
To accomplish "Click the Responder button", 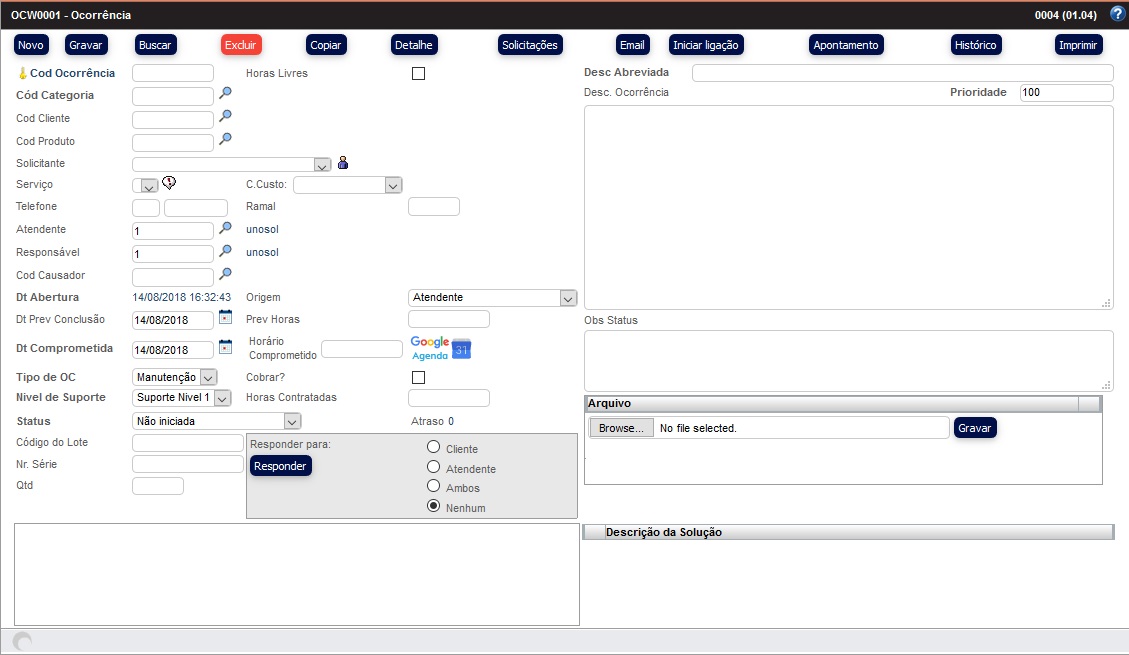I will [280, 466].
